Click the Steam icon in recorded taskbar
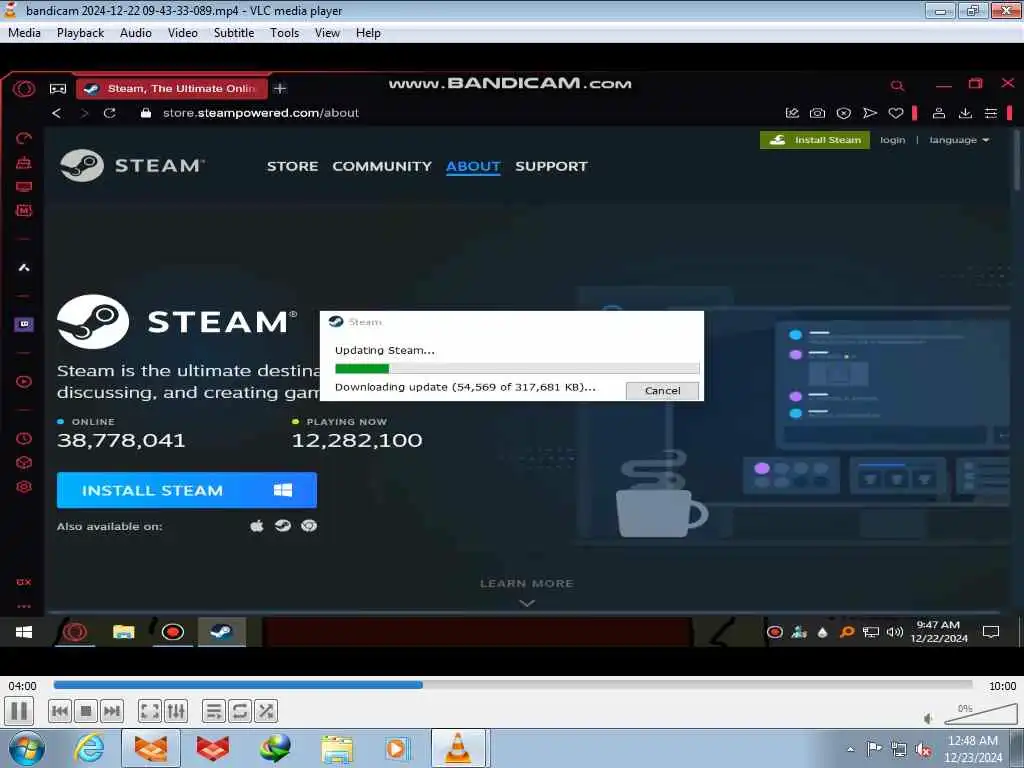This screenshot has height=768, width=1024. click(x=221, y=632)
